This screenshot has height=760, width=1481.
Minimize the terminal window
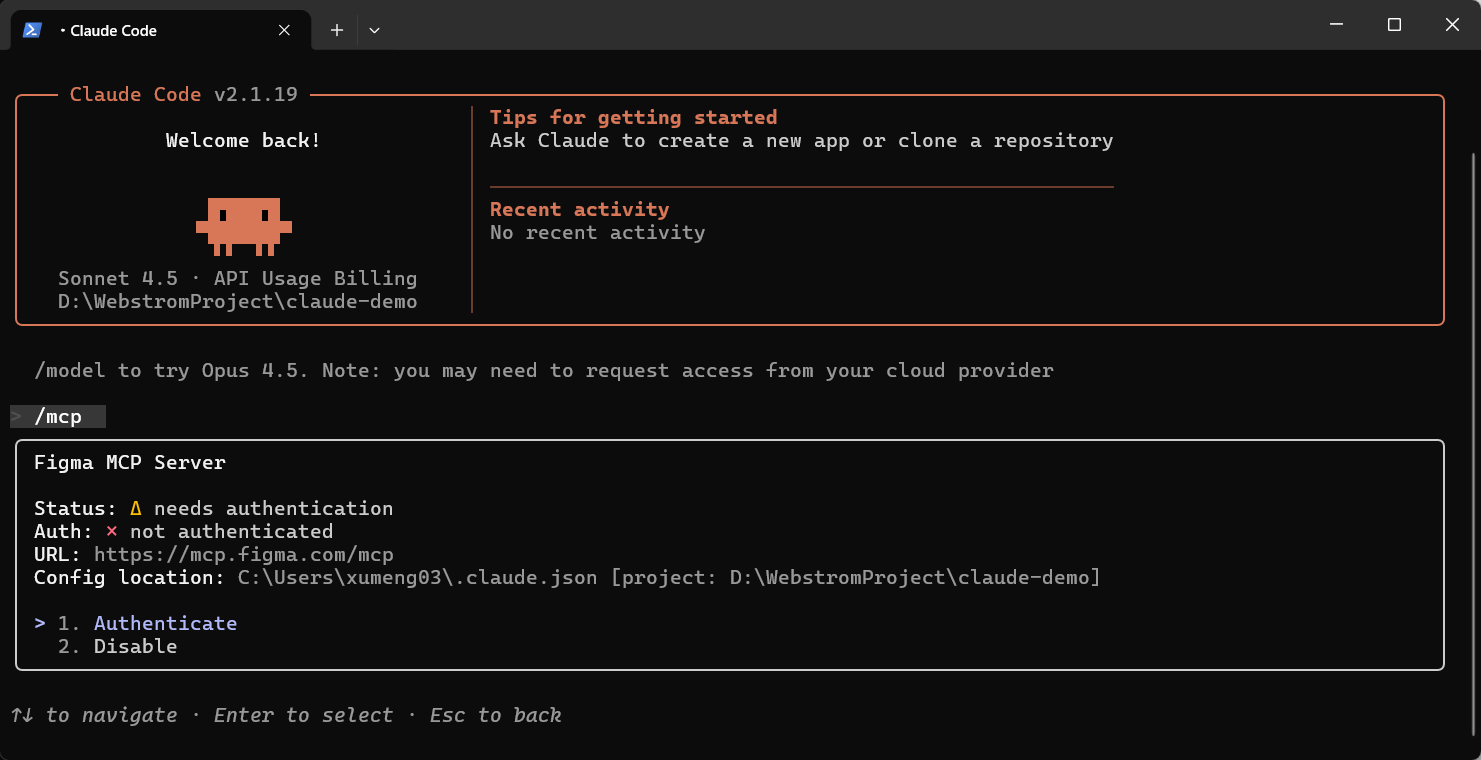click(1336, 25)
